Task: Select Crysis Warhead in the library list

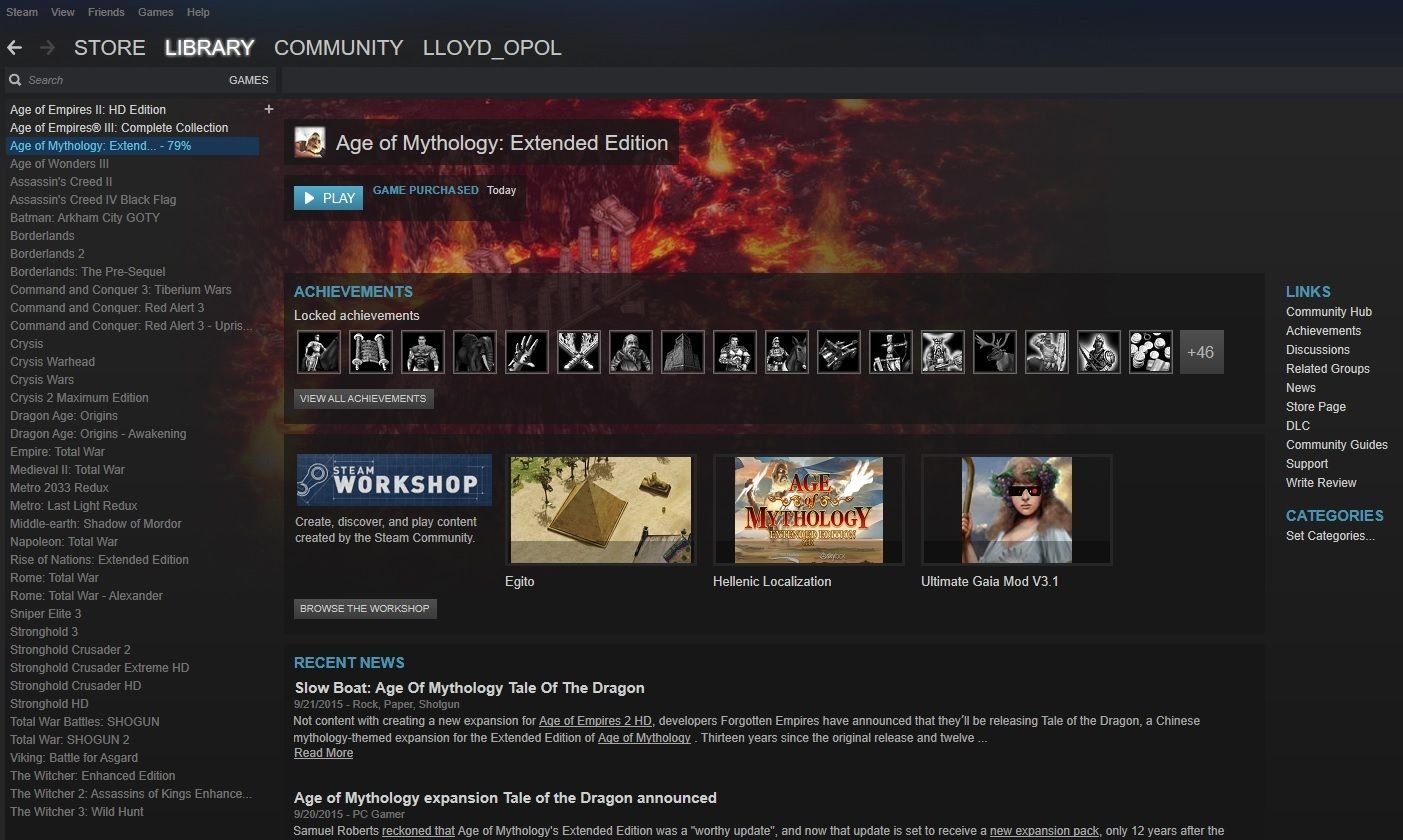Action: tap(53, 362)
